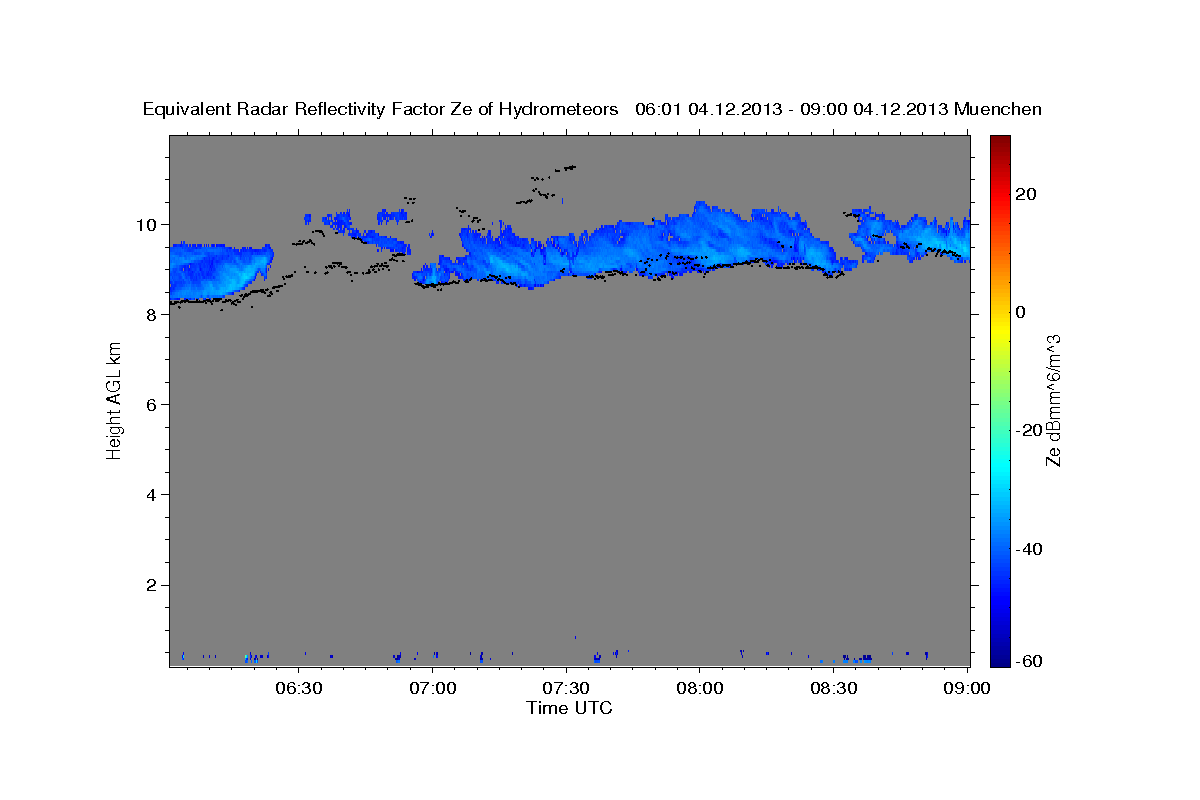Click the 'Ze dBmm^6/m^3' colorbar unit label
Image resolution: width=1200 pixels, height=800 pixels.
point(1054,401)
